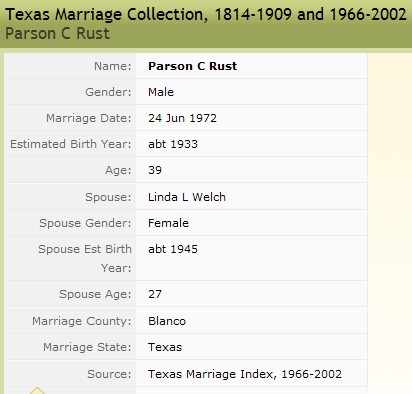Click the Male gender value

coord(161,92)
